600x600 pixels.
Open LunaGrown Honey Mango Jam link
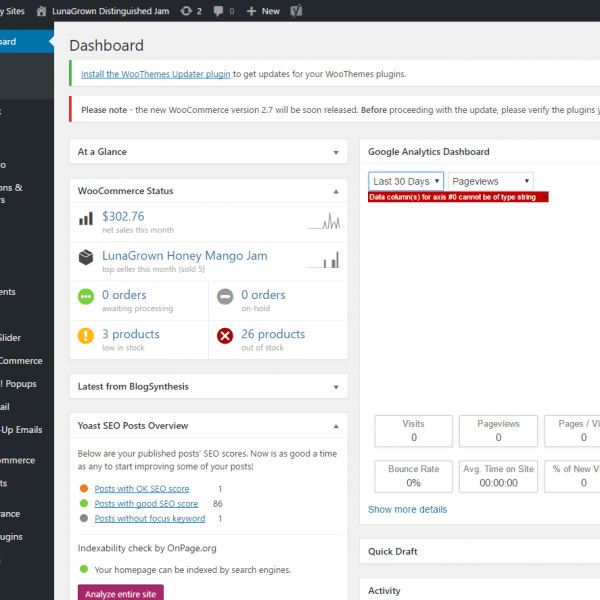coord(184,256)
